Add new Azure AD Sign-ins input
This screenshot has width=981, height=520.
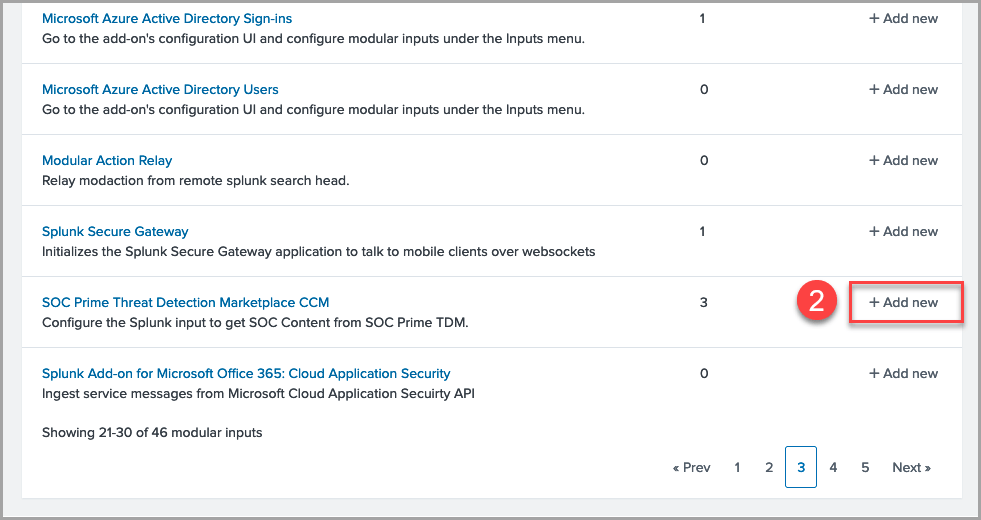coord(903,18)
